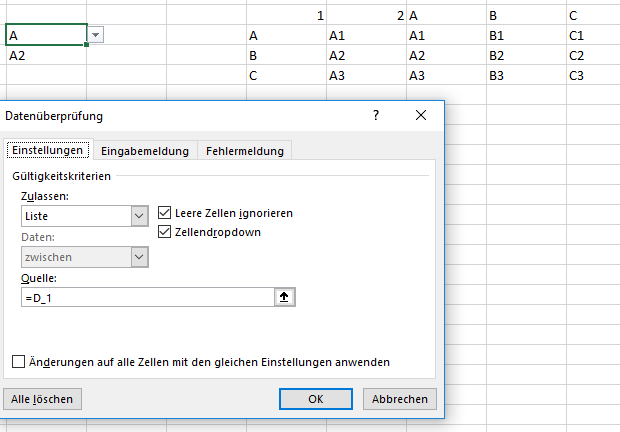The width and height of the screenshot is (620, 432).
Task: Open the Fehlermeldung tab
Action: pyautogui.click(x=245, y=151)
